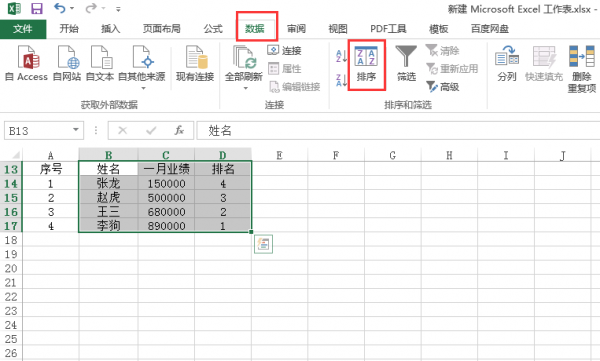Switch to the 视图 tab
Viewport: 600px width, 361px height.
338,29
